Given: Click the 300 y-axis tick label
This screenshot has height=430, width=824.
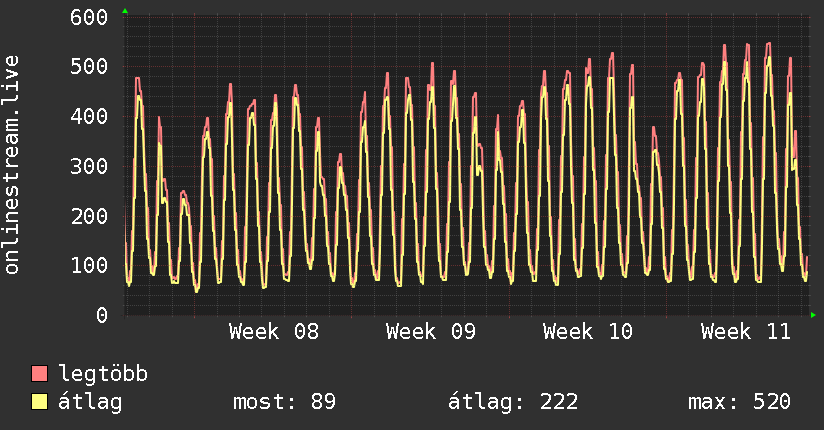Looking at the screenshot, I should (x=90, y=166).
